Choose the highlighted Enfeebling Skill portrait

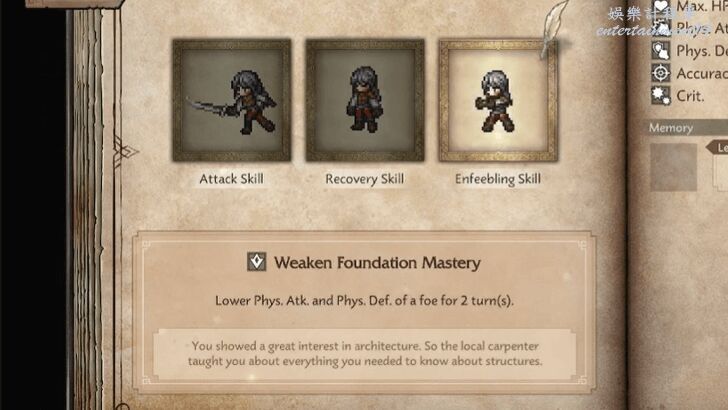(x=498, y=100)
